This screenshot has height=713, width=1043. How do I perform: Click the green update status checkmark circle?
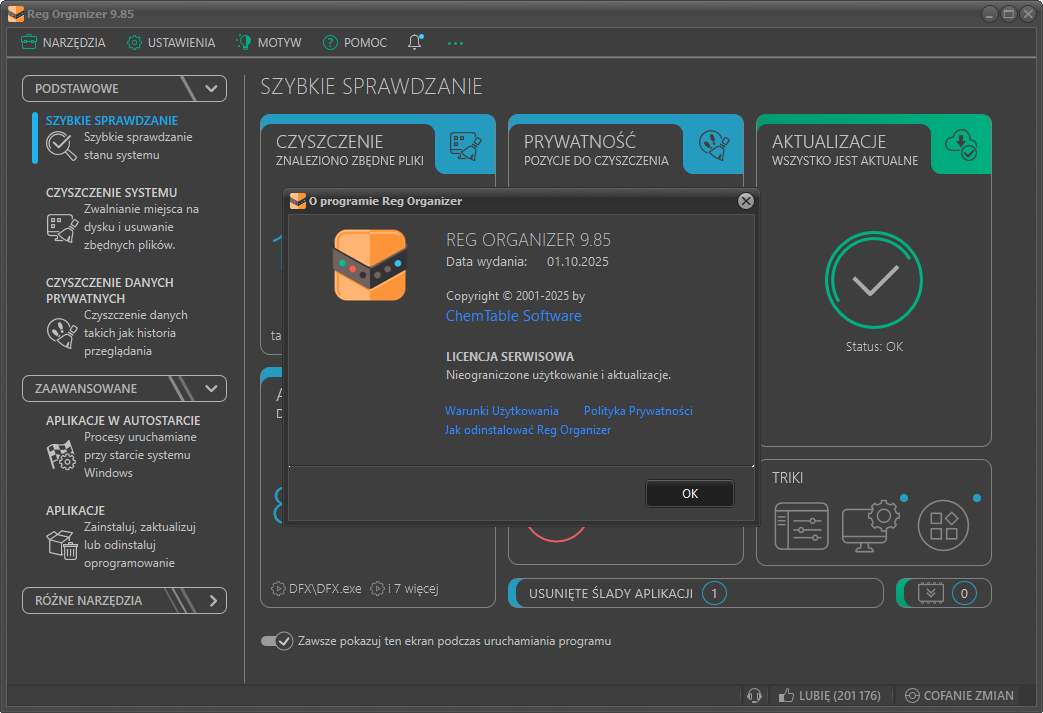874,280
